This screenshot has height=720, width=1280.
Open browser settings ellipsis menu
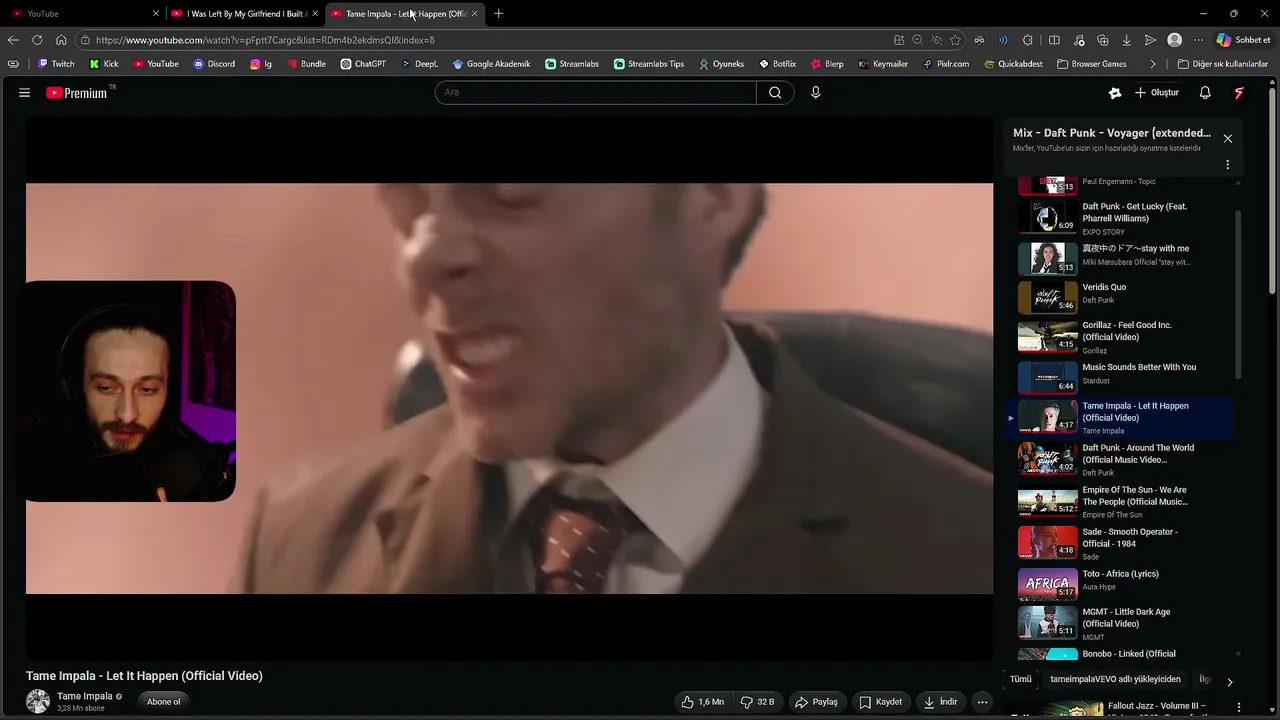pos(1198,40)
